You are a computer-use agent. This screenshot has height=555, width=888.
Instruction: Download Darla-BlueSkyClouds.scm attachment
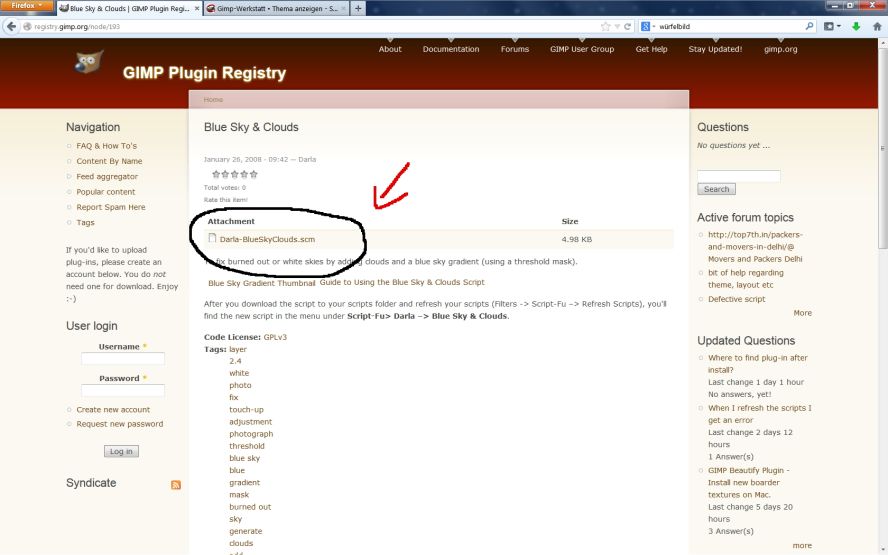click(267, 240)
